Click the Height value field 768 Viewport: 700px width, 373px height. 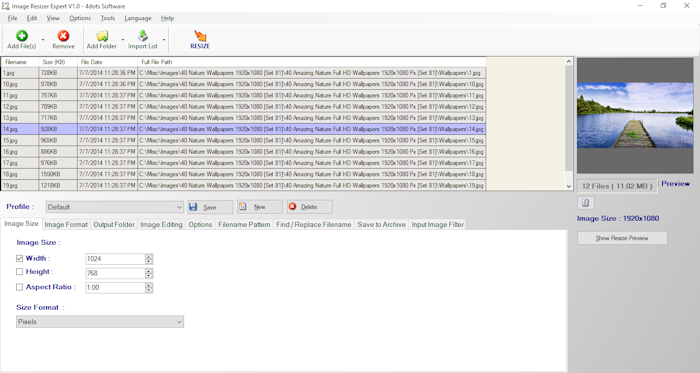(x=115, y=273)
